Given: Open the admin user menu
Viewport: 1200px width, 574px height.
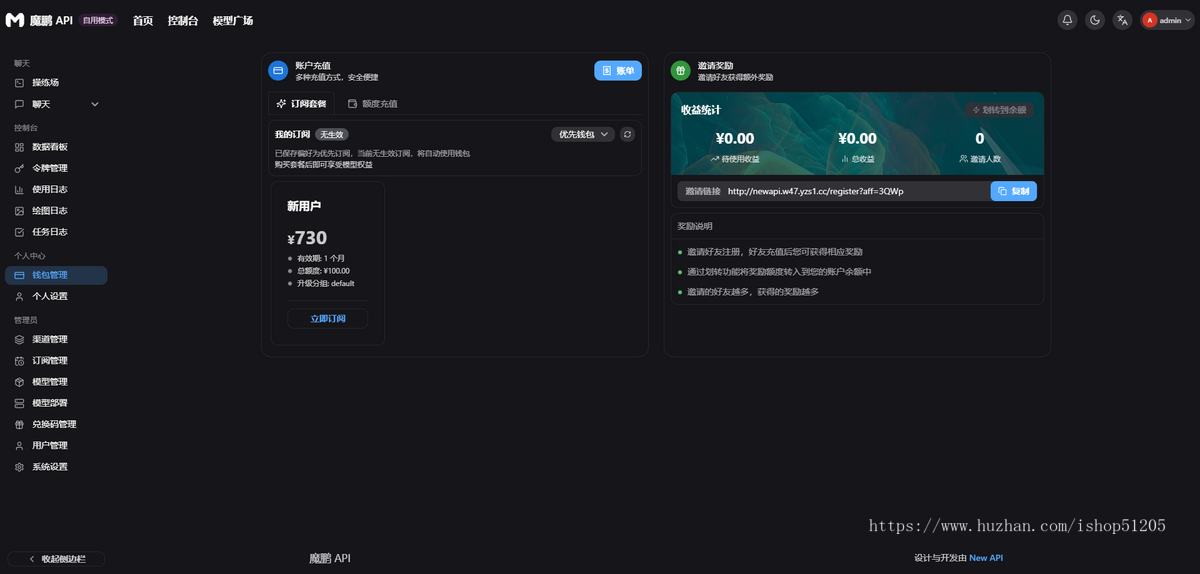Looking at the screenshot, I should click(1167, 20).
